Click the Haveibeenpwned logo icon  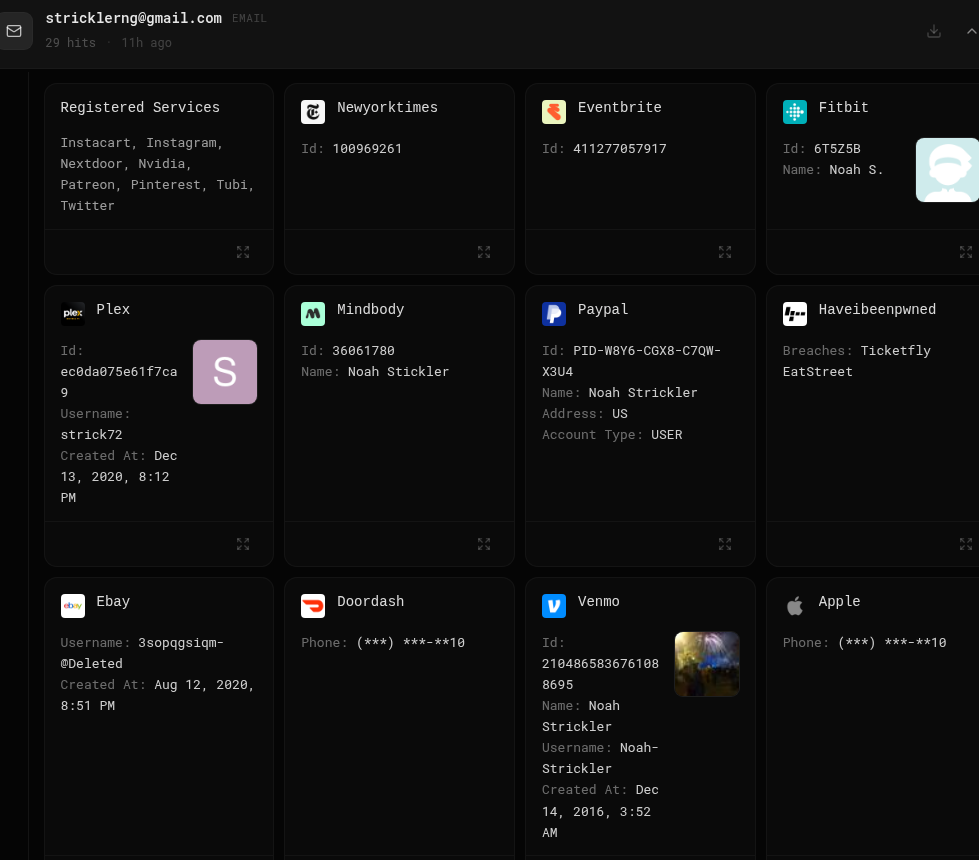coord(795,314)
